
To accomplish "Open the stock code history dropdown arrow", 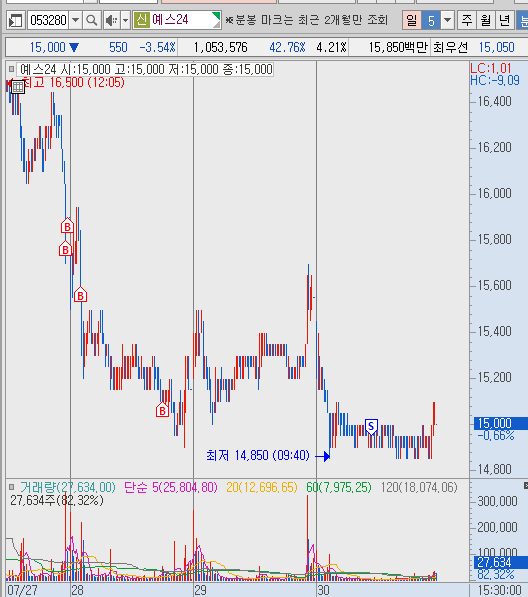I will click(x=75, y=20).
